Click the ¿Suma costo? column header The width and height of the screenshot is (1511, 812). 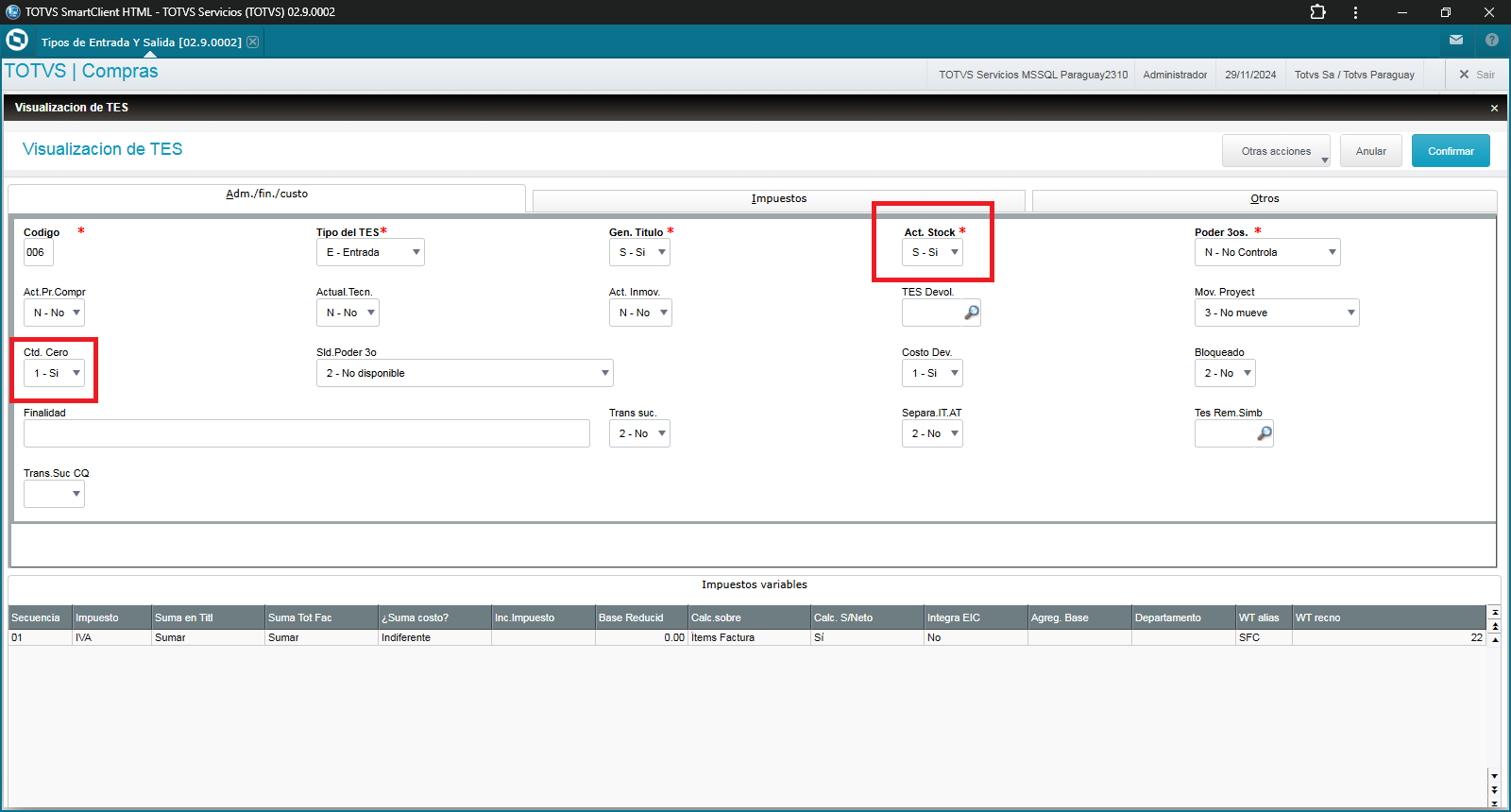point(435,617)
